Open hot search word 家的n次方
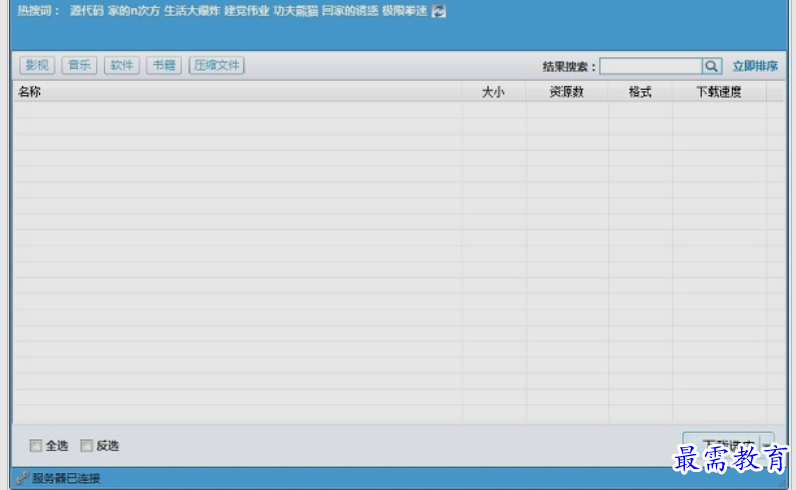796x490 pixels. pyautogui.click(x=134, y=11)
